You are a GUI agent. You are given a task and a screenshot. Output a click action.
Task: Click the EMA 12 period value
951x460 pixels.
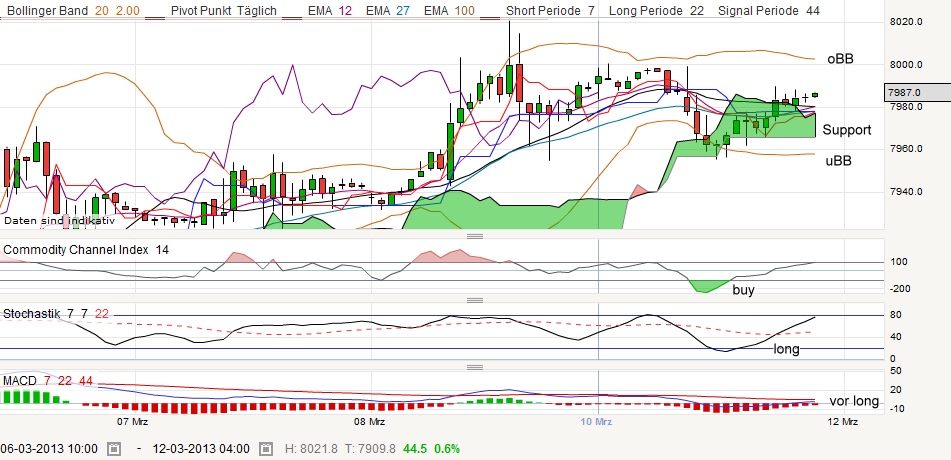coord(344,11)
